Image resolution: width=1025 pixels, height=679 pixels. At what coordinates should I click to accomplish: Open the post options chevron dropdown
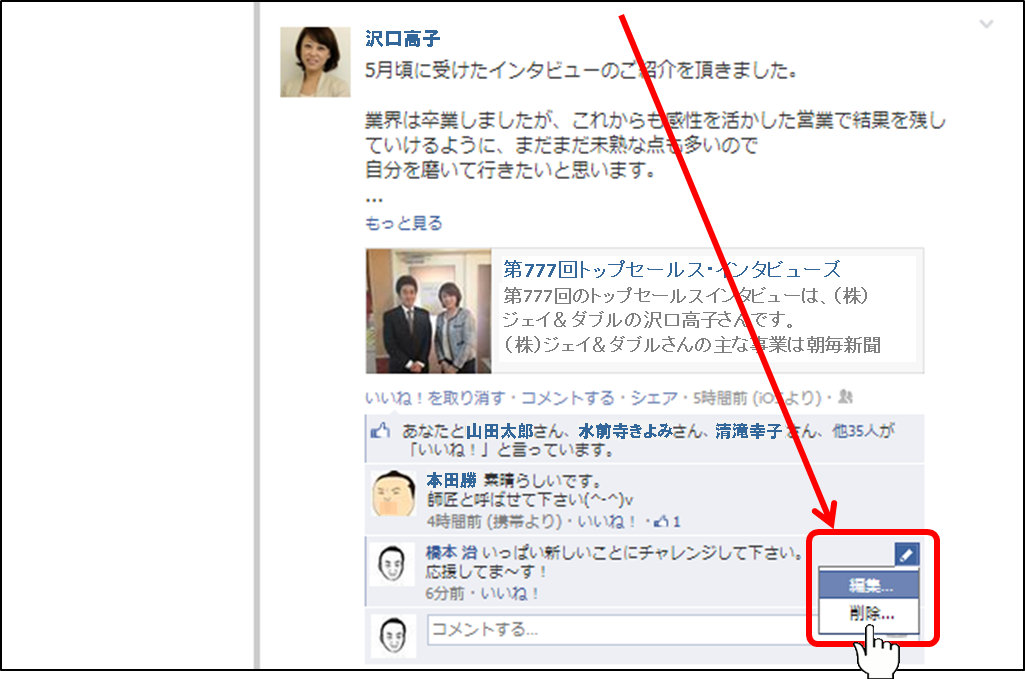tap(986, 24)
